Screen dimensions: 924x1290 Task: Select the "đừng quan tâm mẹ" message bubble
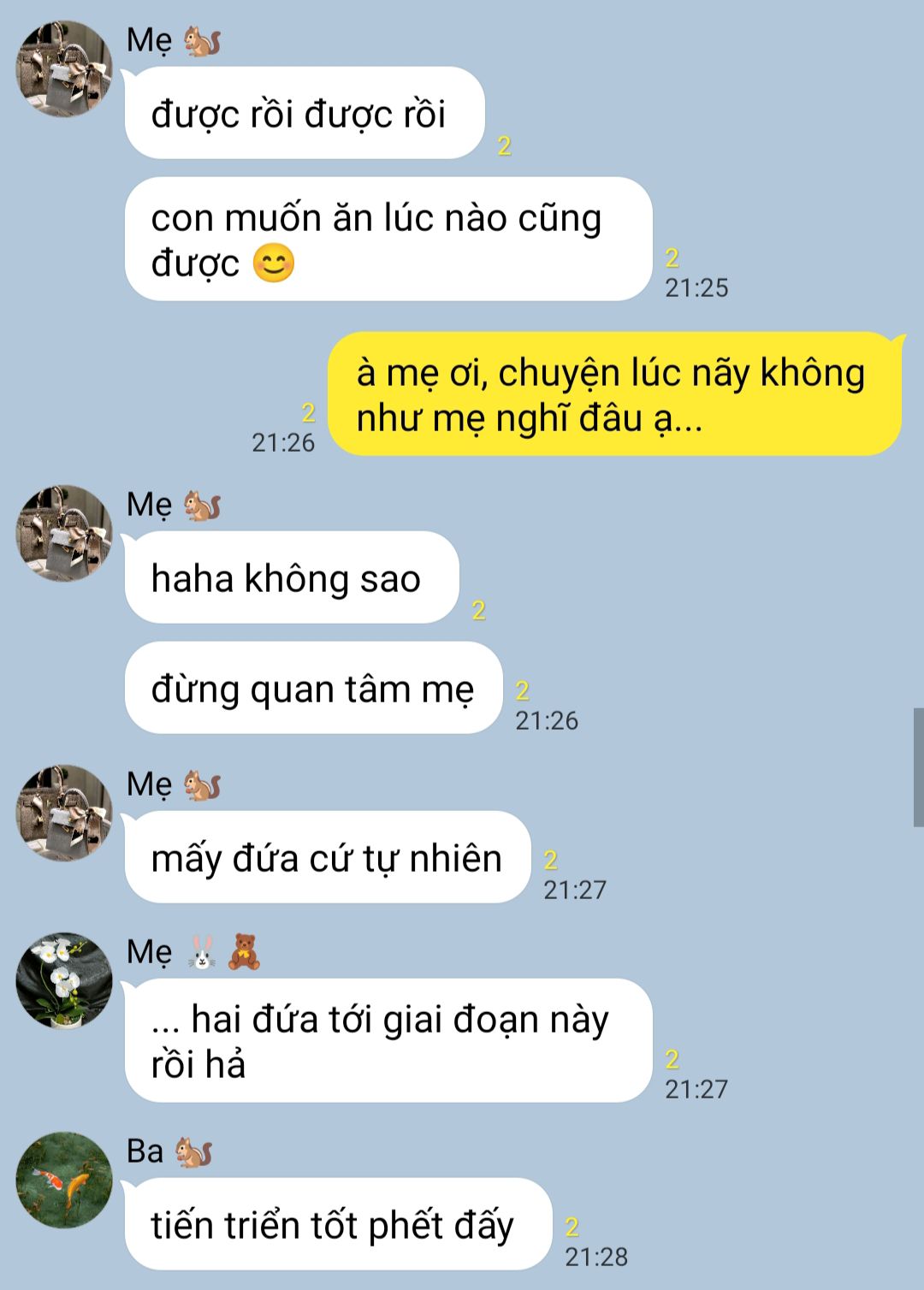313,688
